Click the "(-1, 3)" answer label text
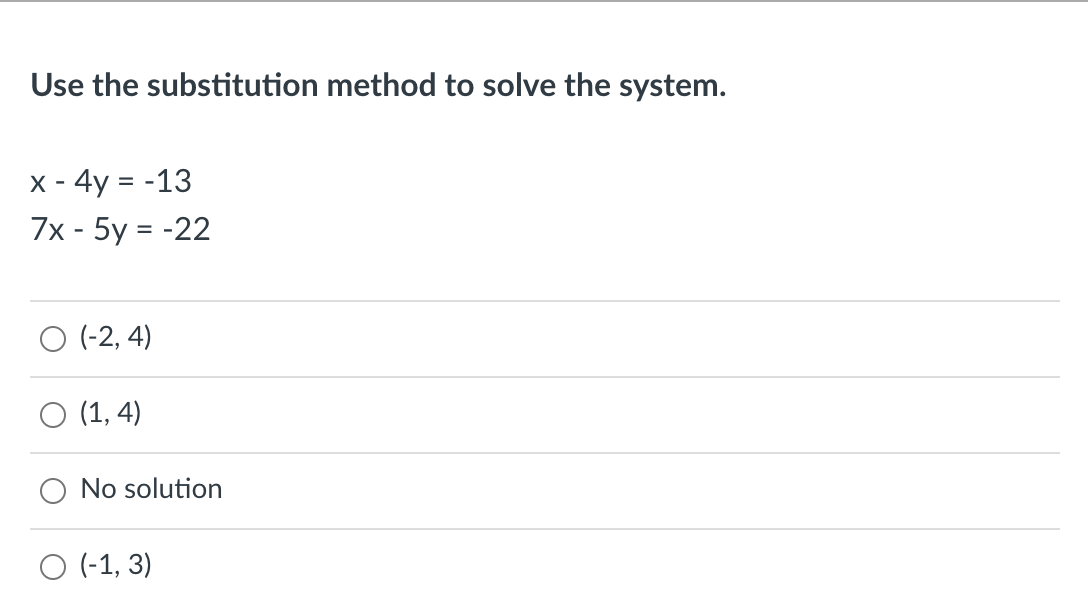 [x=116, y=565]
